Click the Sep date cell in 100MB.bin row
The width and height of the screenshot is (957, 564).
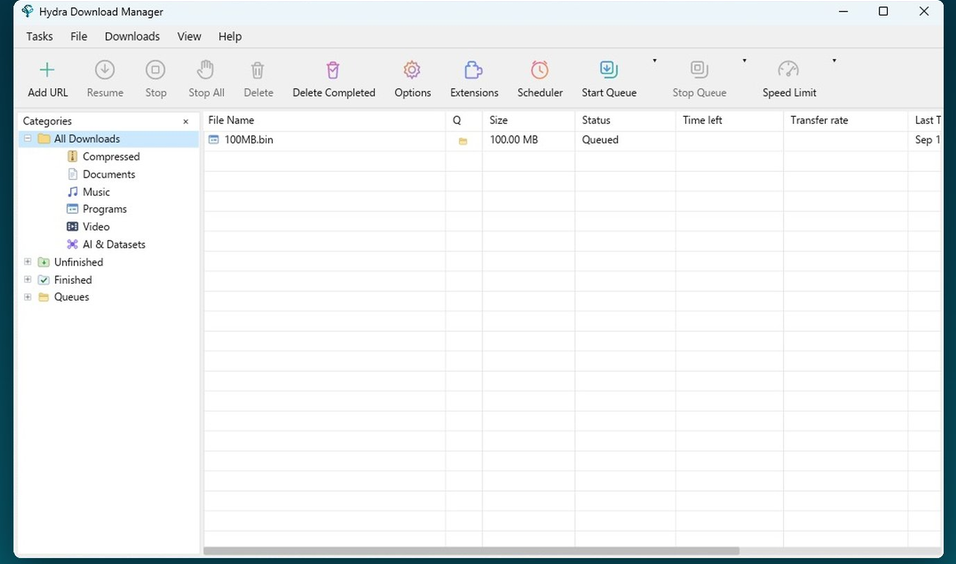click(x=927, y=140)
